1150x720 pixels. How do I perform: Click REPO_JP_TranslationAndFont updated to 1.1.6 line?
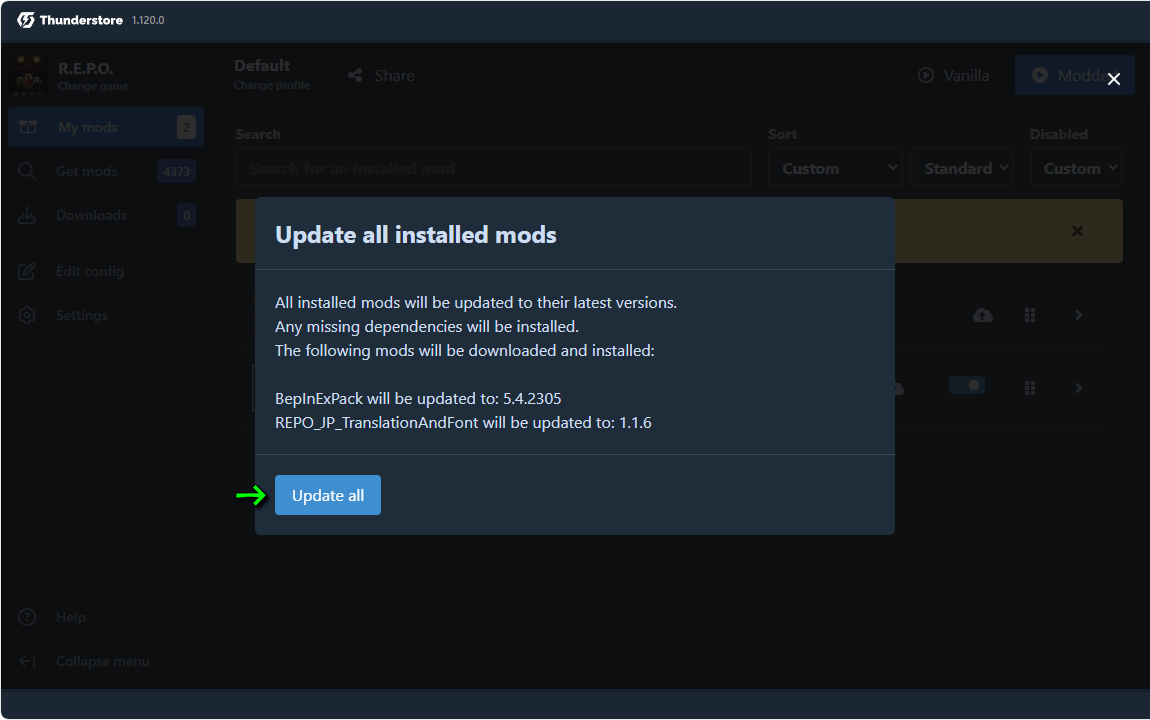click(x=463, y=423)
